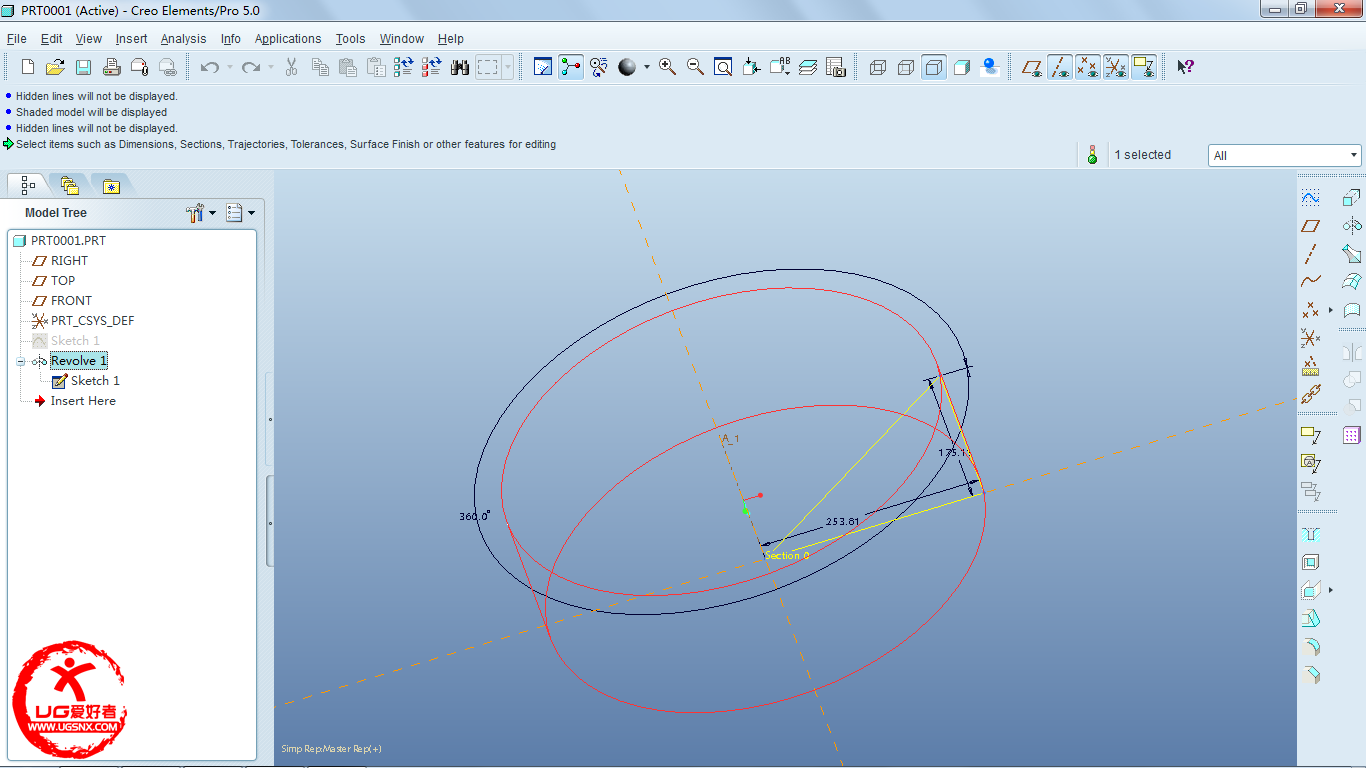Viewport: 1366px width, 768px height.
Task: Open the Edit menu
Action: tap(51, 39)
